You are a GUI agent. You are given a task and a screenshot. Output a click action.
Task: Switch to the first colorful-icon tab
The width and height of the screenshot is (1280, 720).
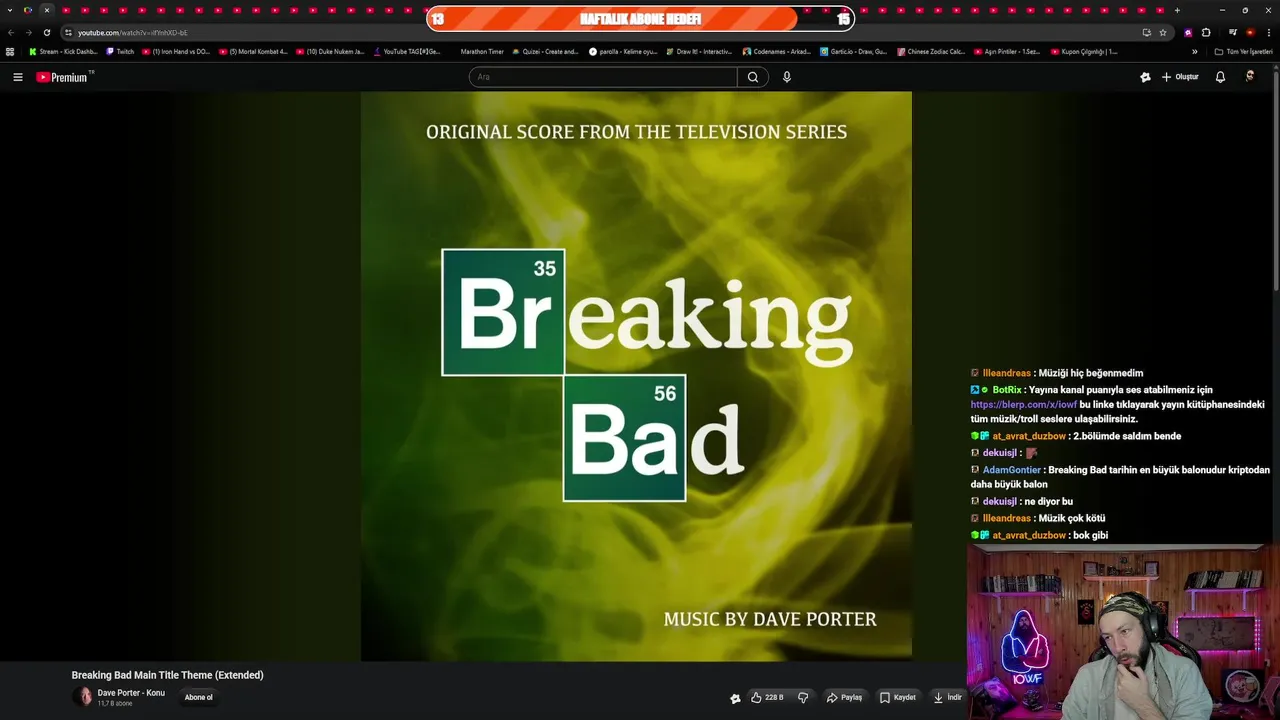pos(28,10)
